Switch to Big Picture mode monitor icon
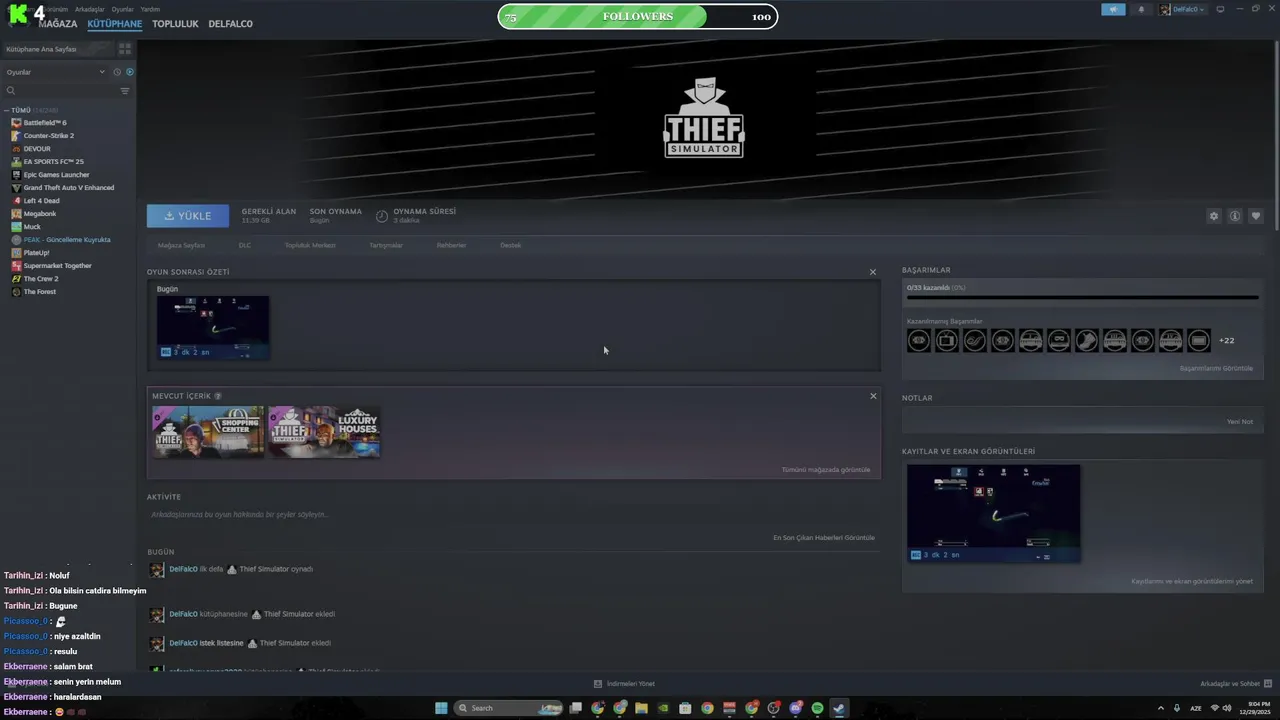 coord(1220,9)
